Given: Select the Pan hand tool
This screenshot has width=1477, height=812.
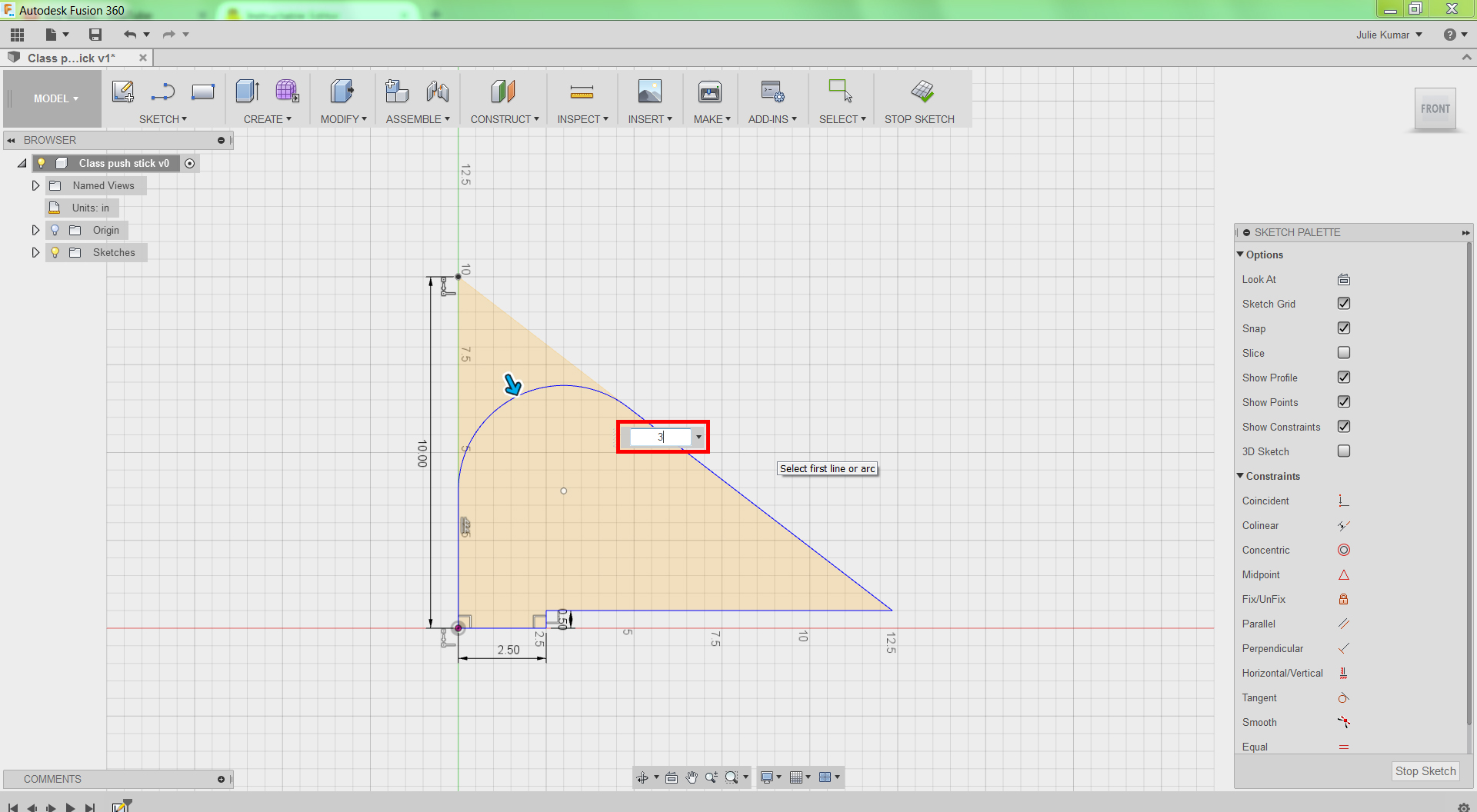Looking at the screenshot, I should tap(692, 777).
